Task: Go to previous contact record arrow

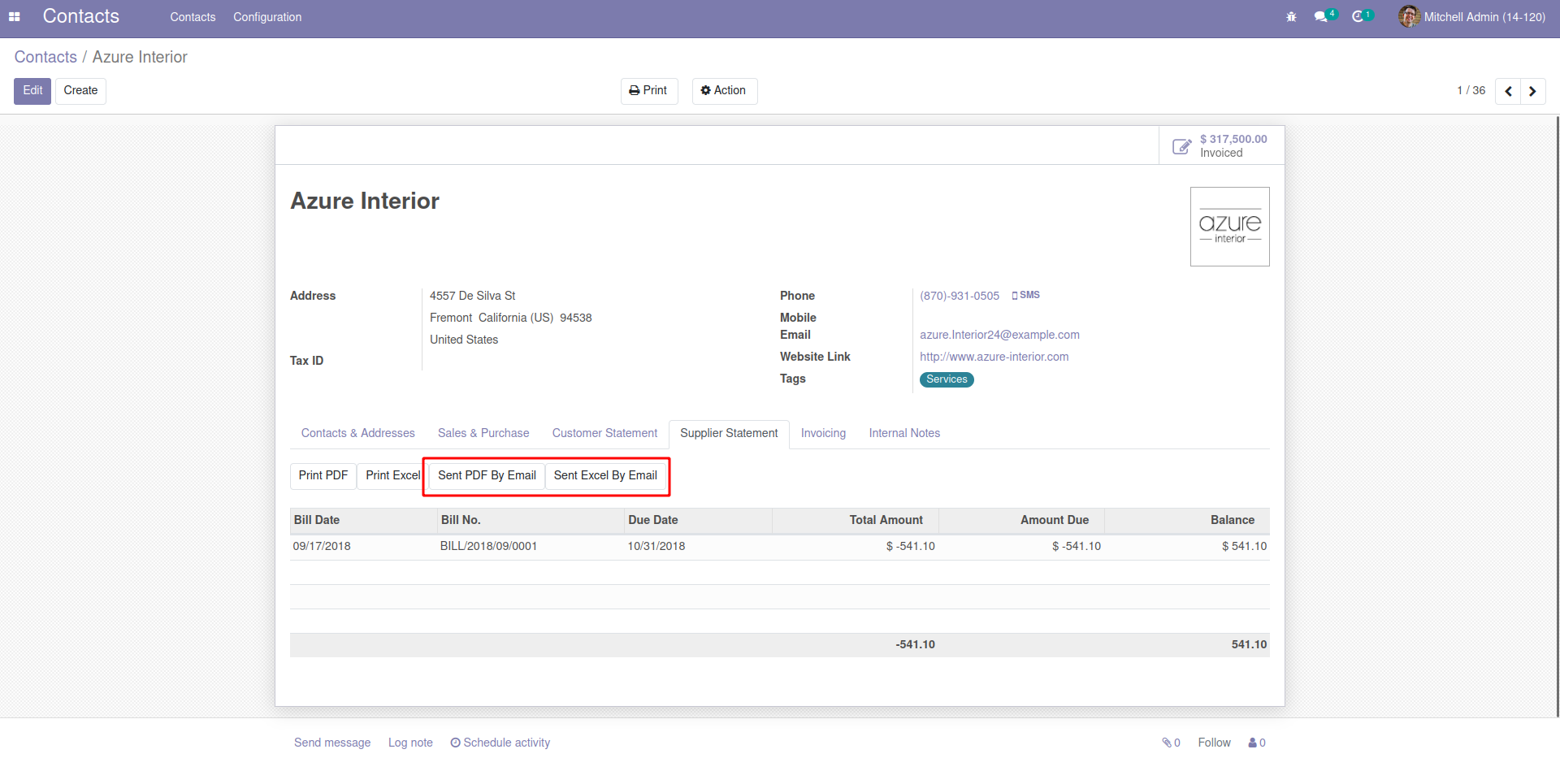Action: coord(1508,91)
